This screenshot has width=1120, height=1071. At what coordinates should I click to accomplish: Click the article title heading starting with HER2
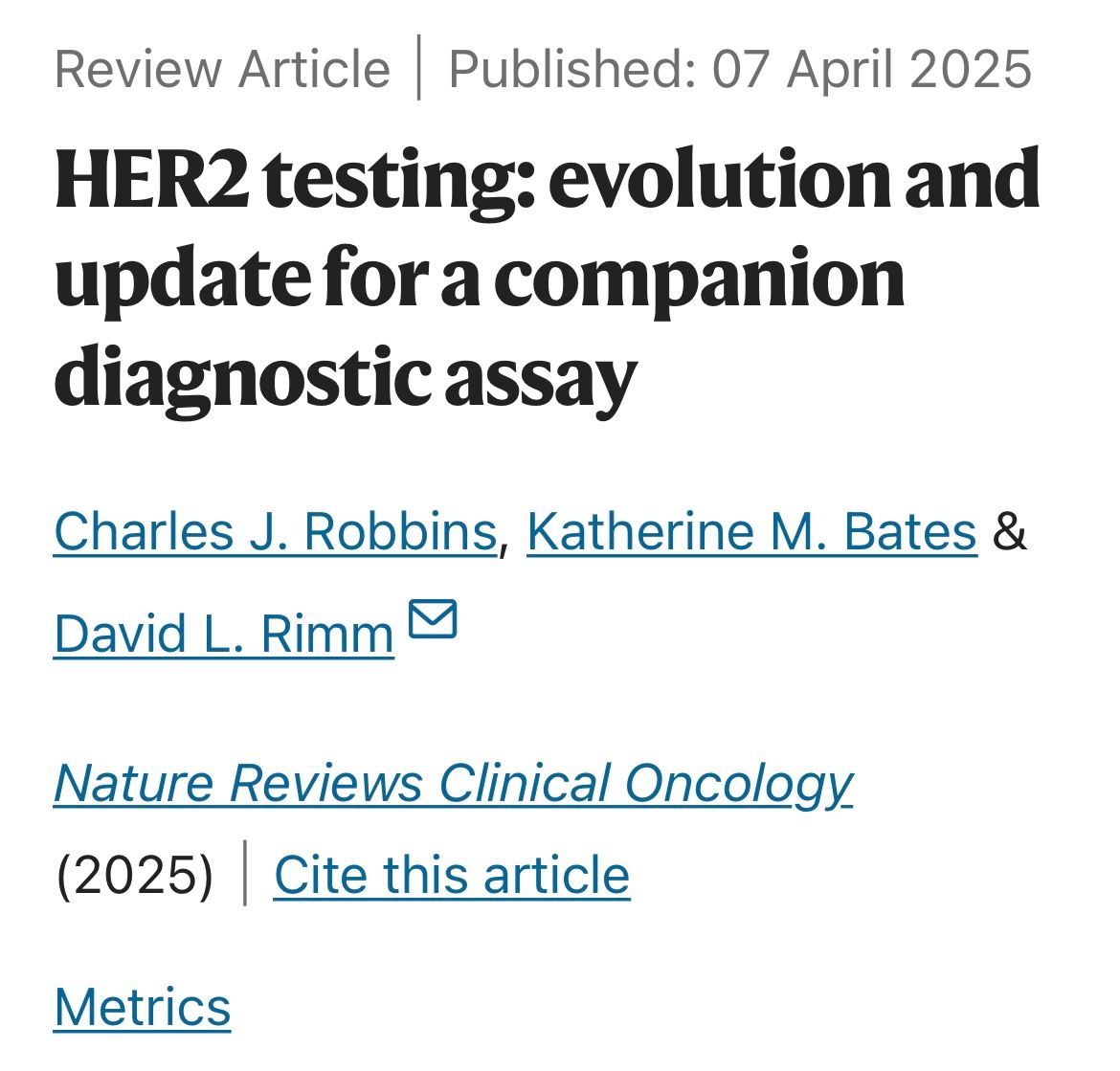click(x=548, y=277)
